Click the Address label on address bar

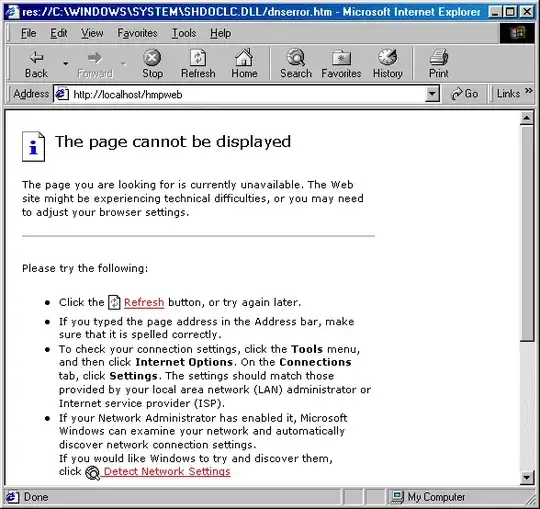31,94
